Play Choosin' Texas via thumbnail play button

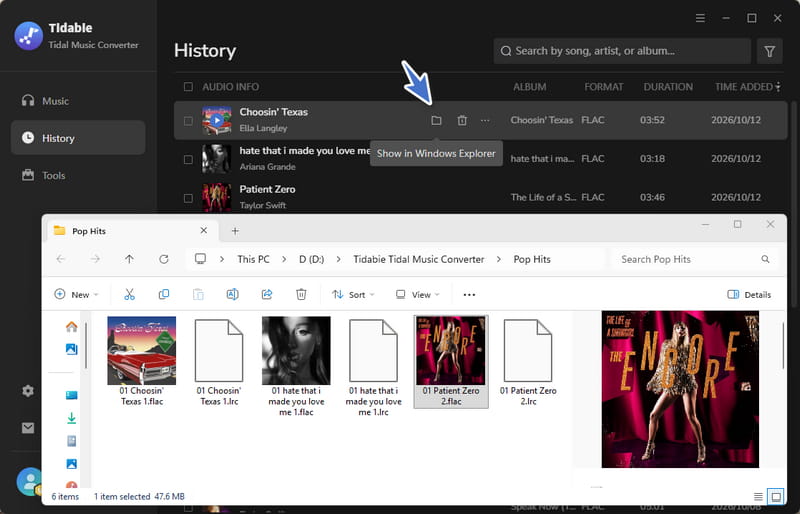pyautogui.click(x=217, y=120)
